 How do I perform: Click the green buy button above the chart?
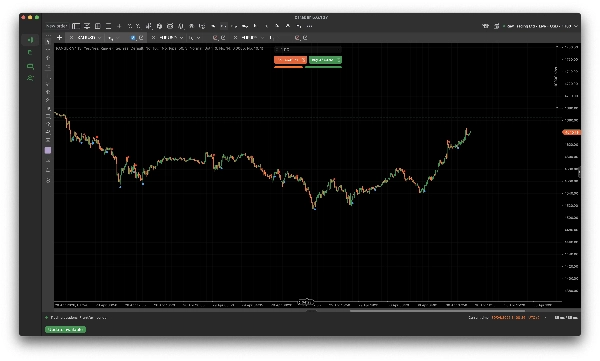click(325, 60)
